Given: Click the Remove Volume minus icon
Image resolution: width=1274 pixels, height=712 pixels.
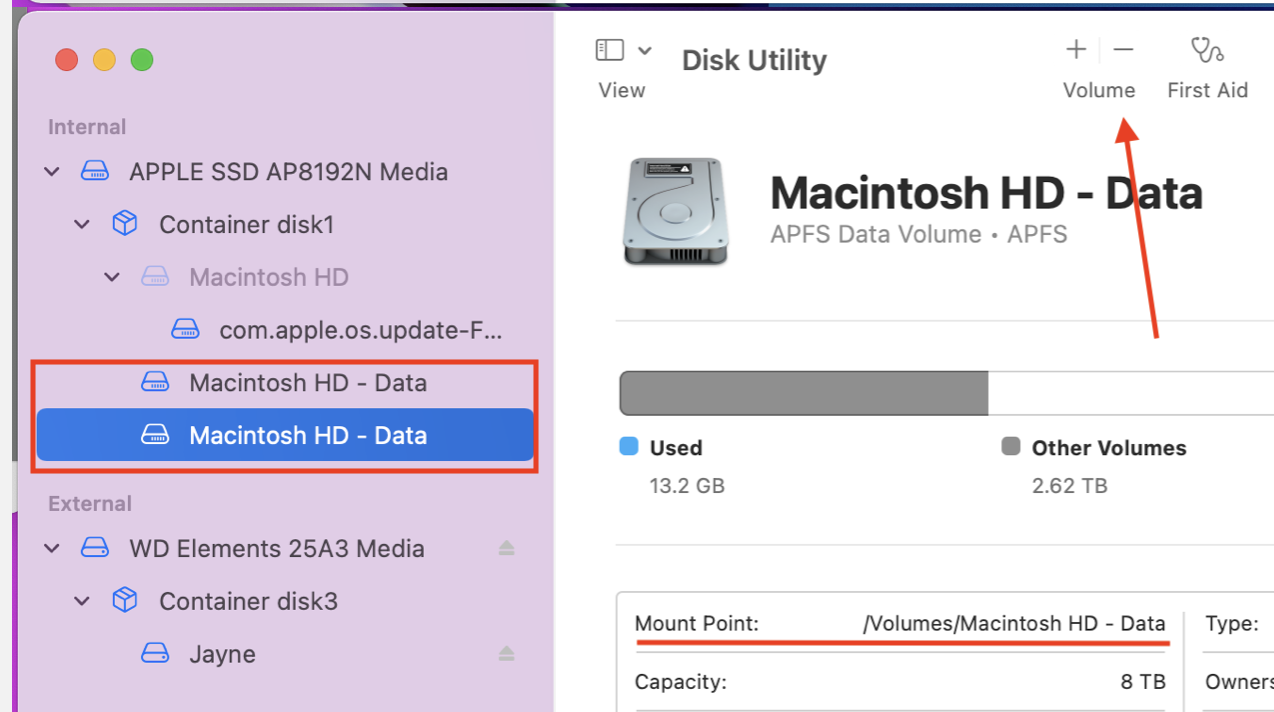Looking at the screenshot, I should tap(1123, 49).
